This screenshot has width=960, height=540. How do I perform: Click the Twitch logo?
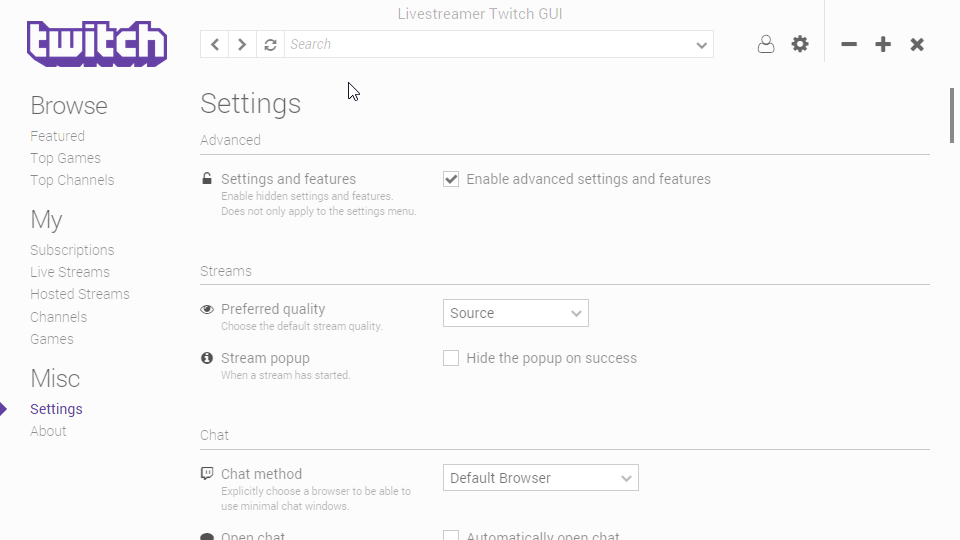[97, 44]
